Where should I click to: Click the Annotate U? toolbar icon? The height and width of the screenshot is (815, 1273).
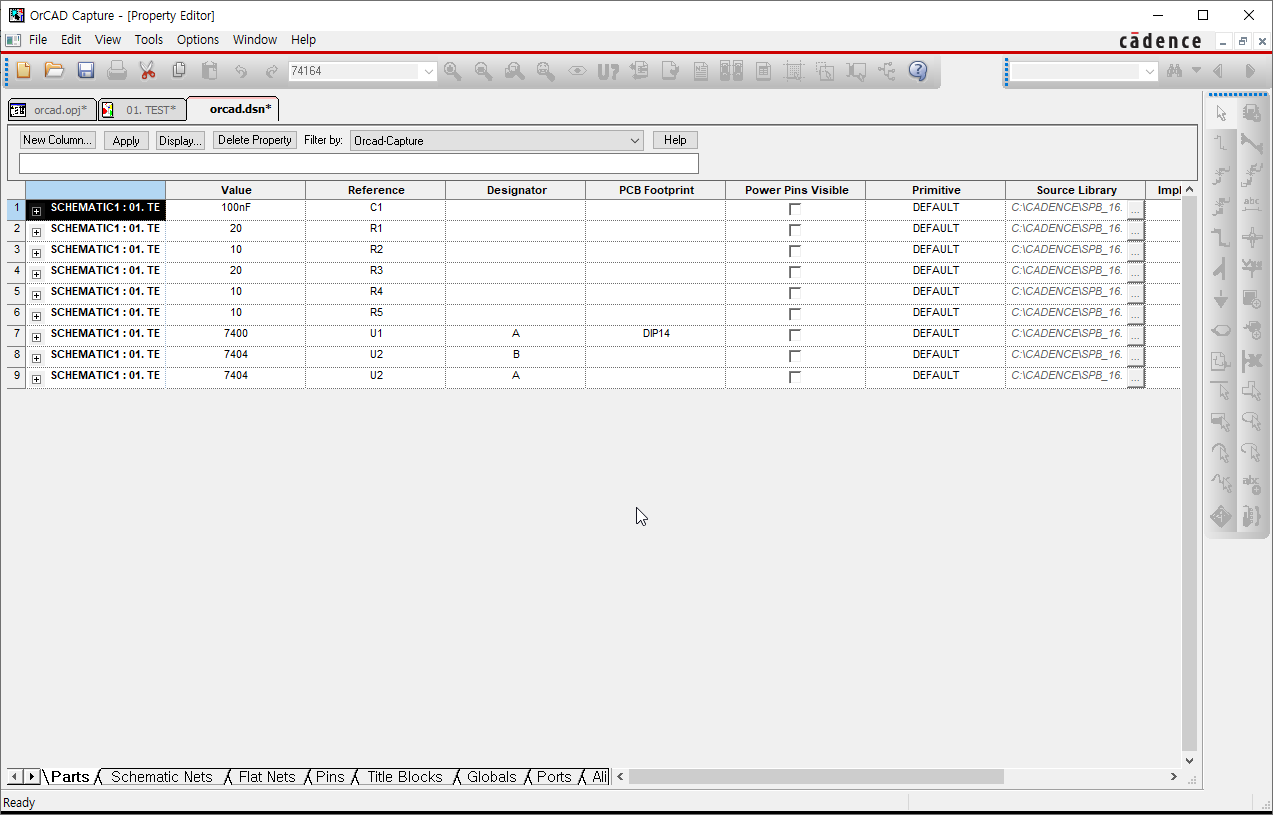[608, 71]
